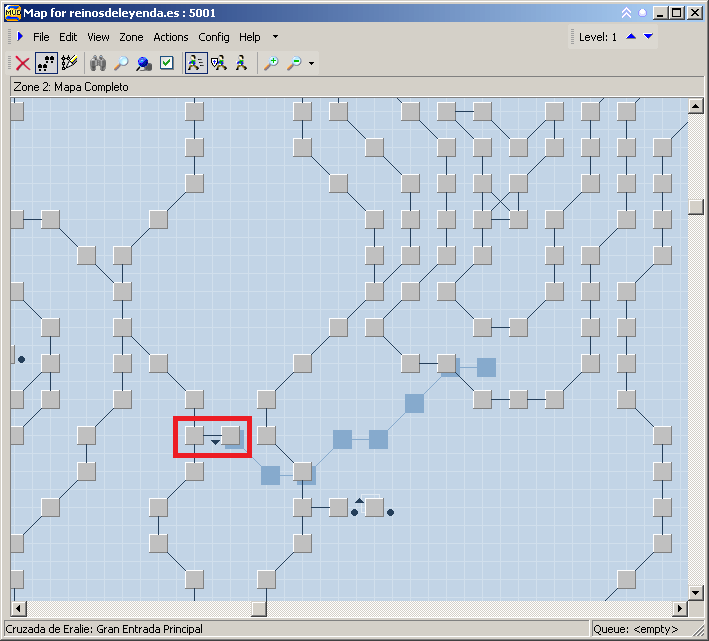The height and width of the screenshot is (641, 709).
Task: Click the plain green walking figure icon
Action: pos(241,63)
